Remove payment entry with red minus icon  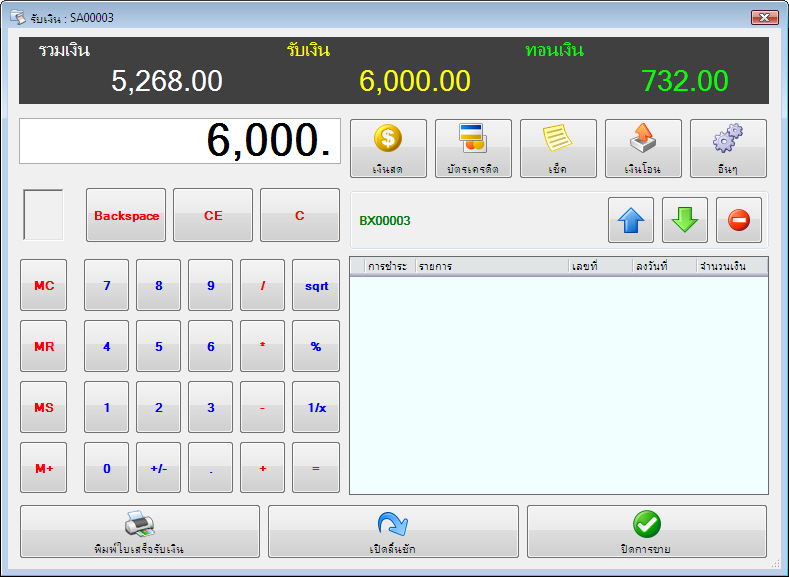coord(739,220)
